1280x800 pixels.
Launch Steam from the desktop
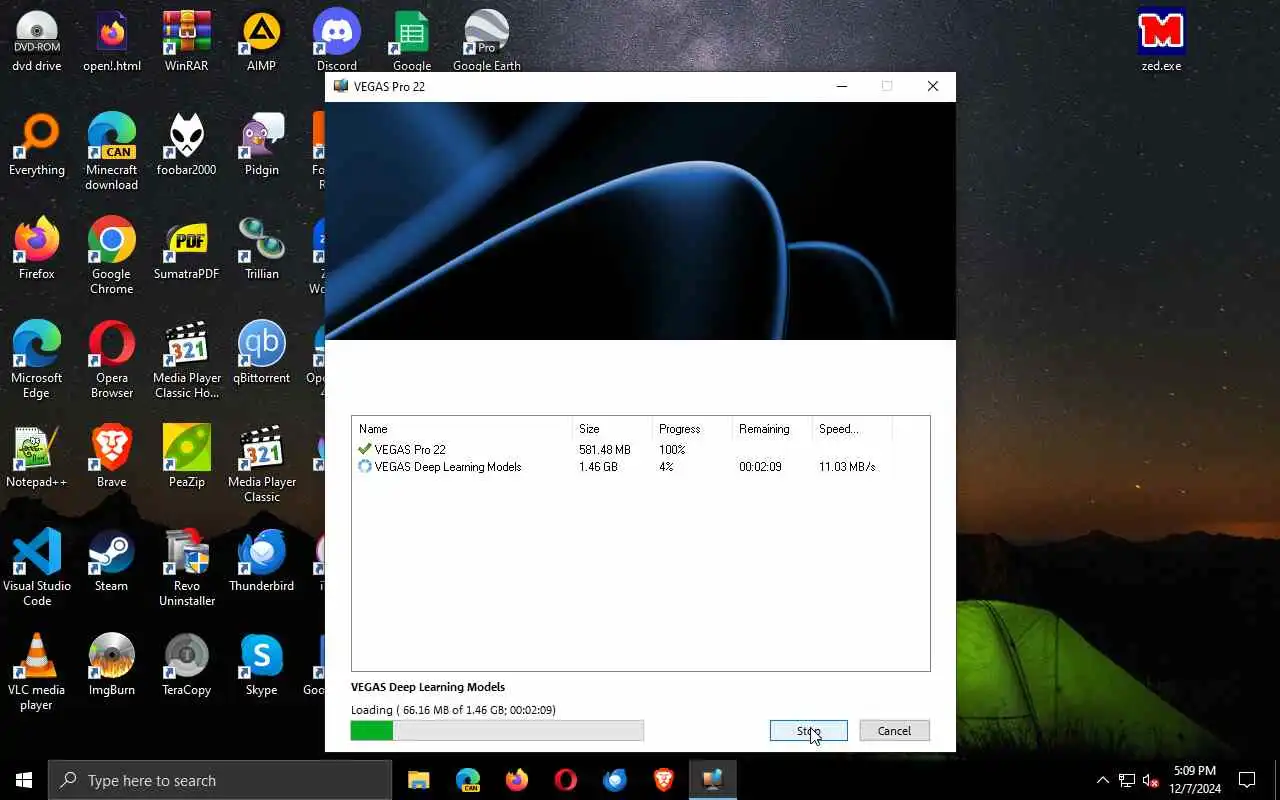pos(112,561)
